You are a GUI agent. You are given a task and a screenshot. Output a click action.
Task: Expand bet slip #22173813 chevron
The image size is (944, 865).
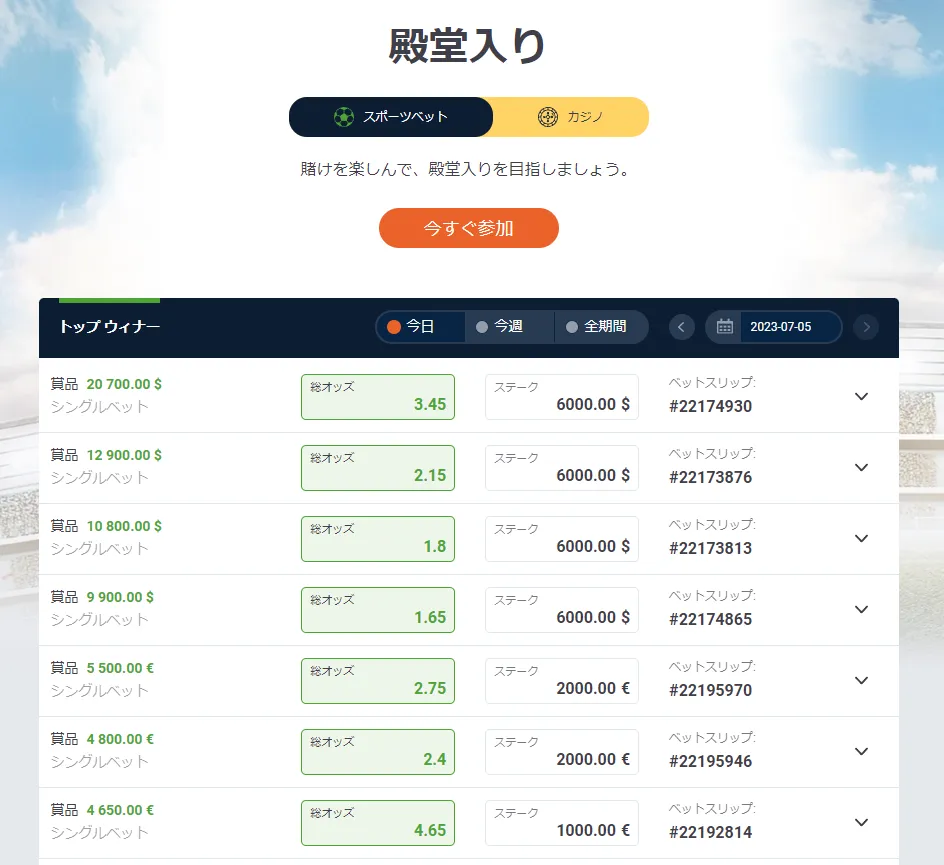point(862,538)
